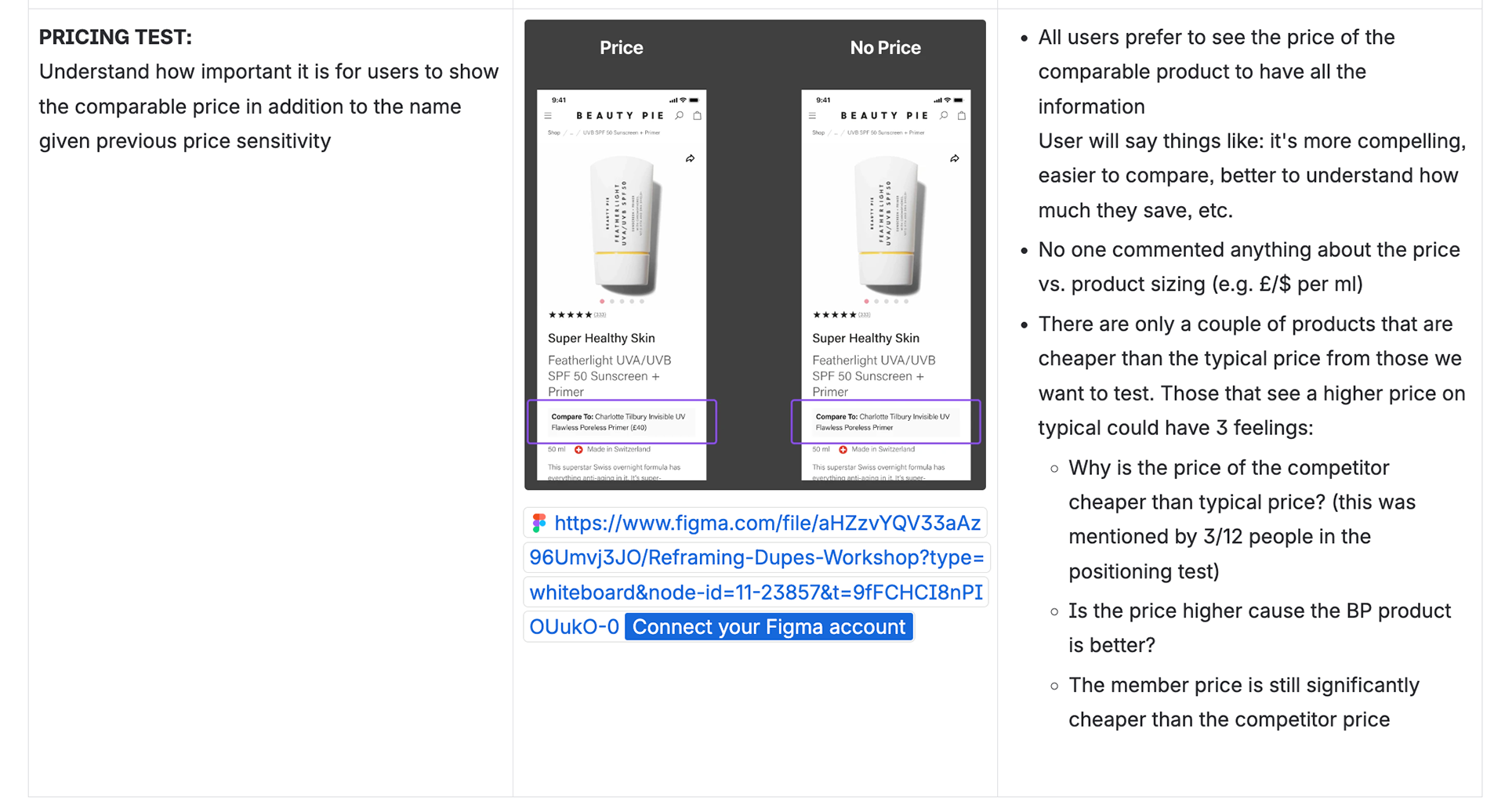Click search magnifier icon in Price mockup

(680, 116)
